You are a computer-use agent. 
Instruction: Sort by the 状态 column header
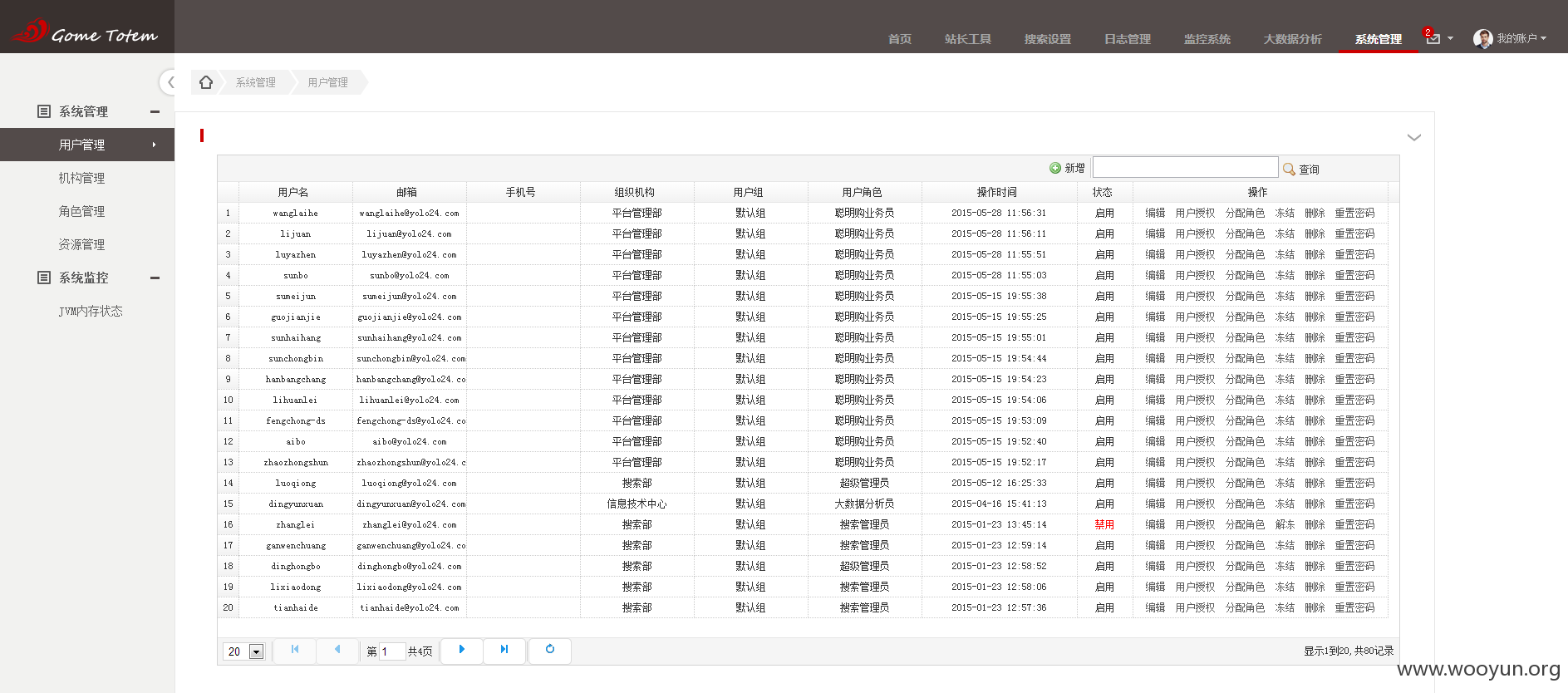click(x=1103, y=192)
